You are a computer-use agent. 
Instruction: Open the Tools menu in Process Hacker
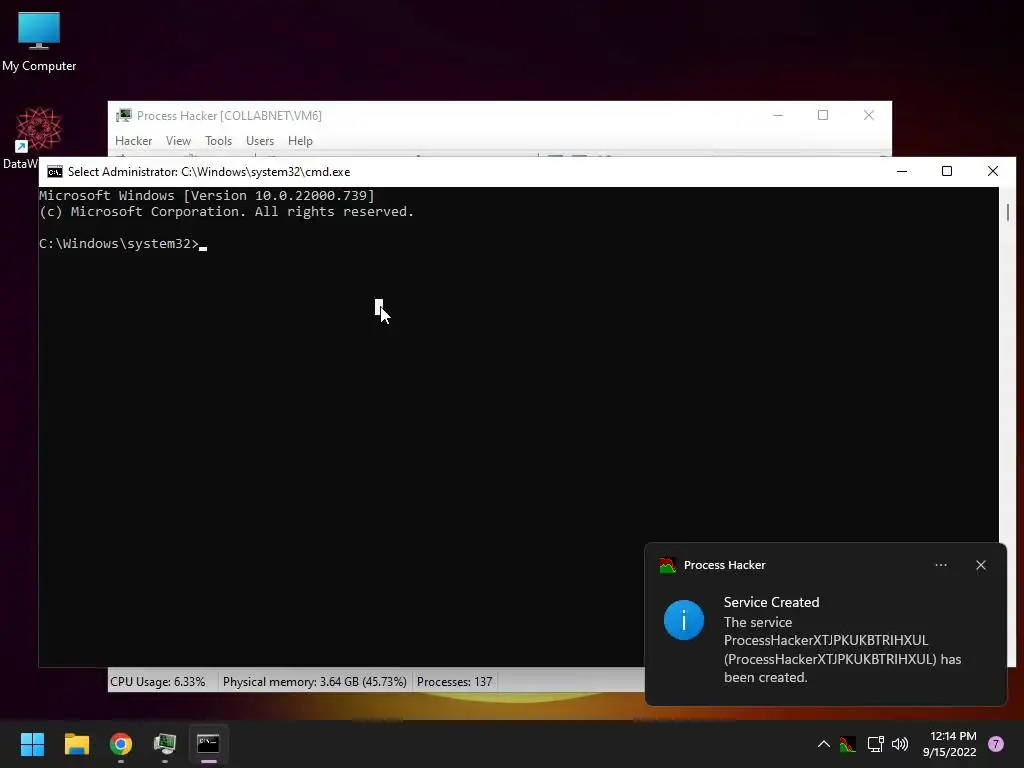(x=218, y=141)
